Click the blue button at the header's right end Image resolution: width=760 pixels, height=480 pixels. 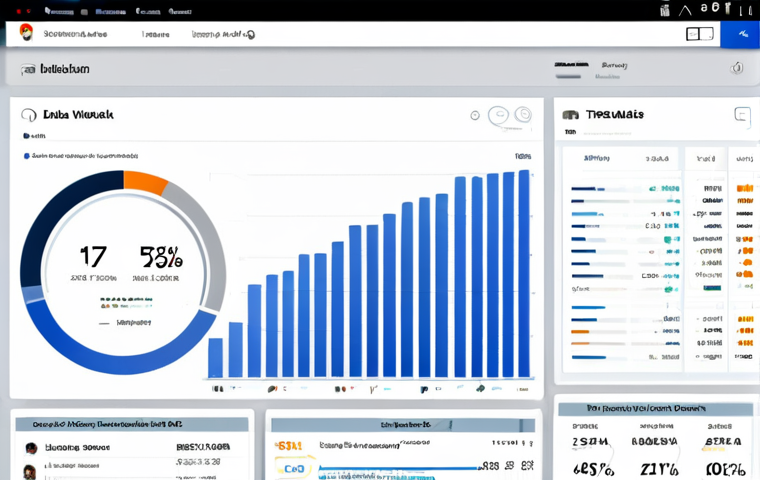(x=740, y=34)
